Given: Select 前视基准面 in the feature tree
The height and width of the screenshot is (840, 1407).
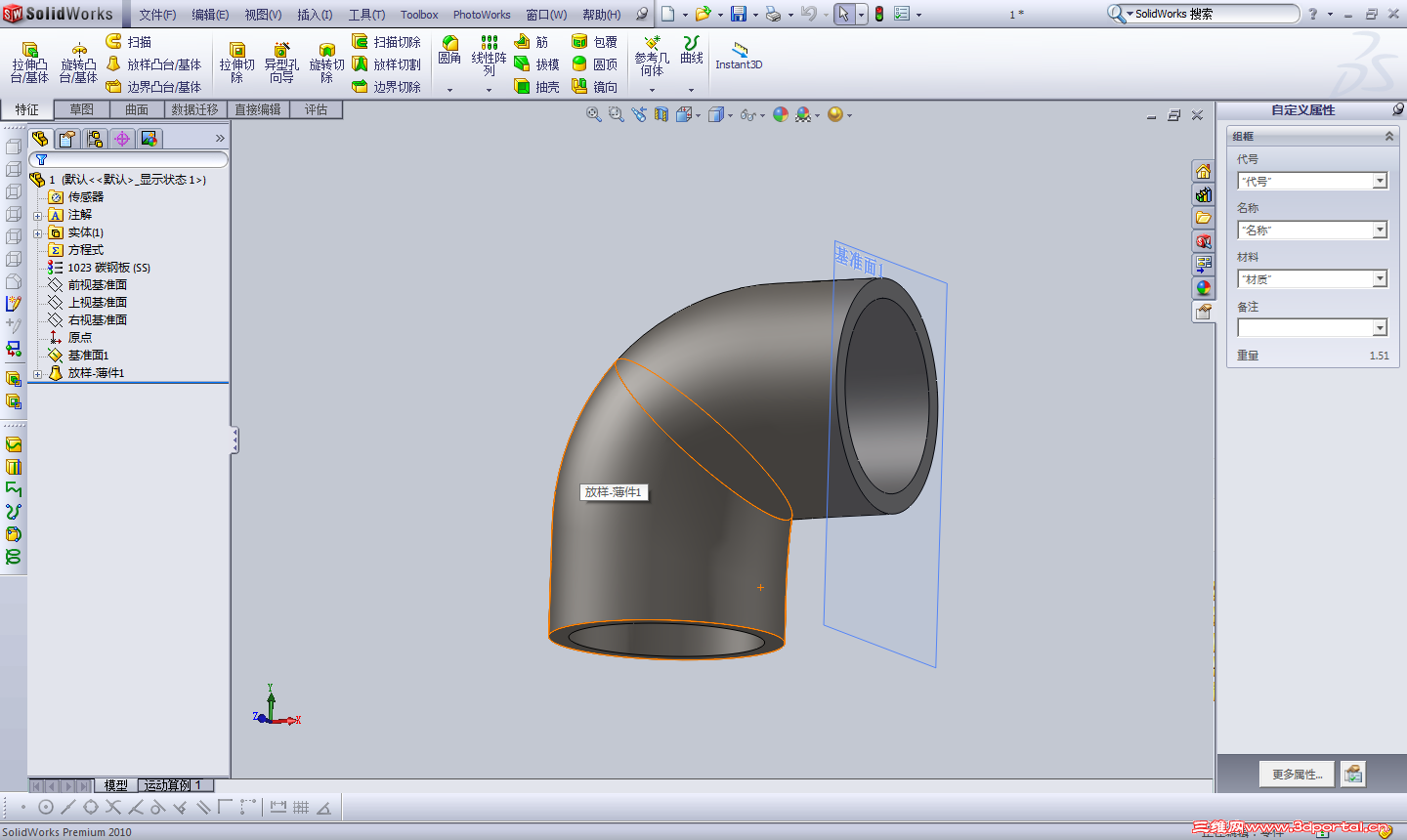Looking at the screenshot, I should [97, 285].
